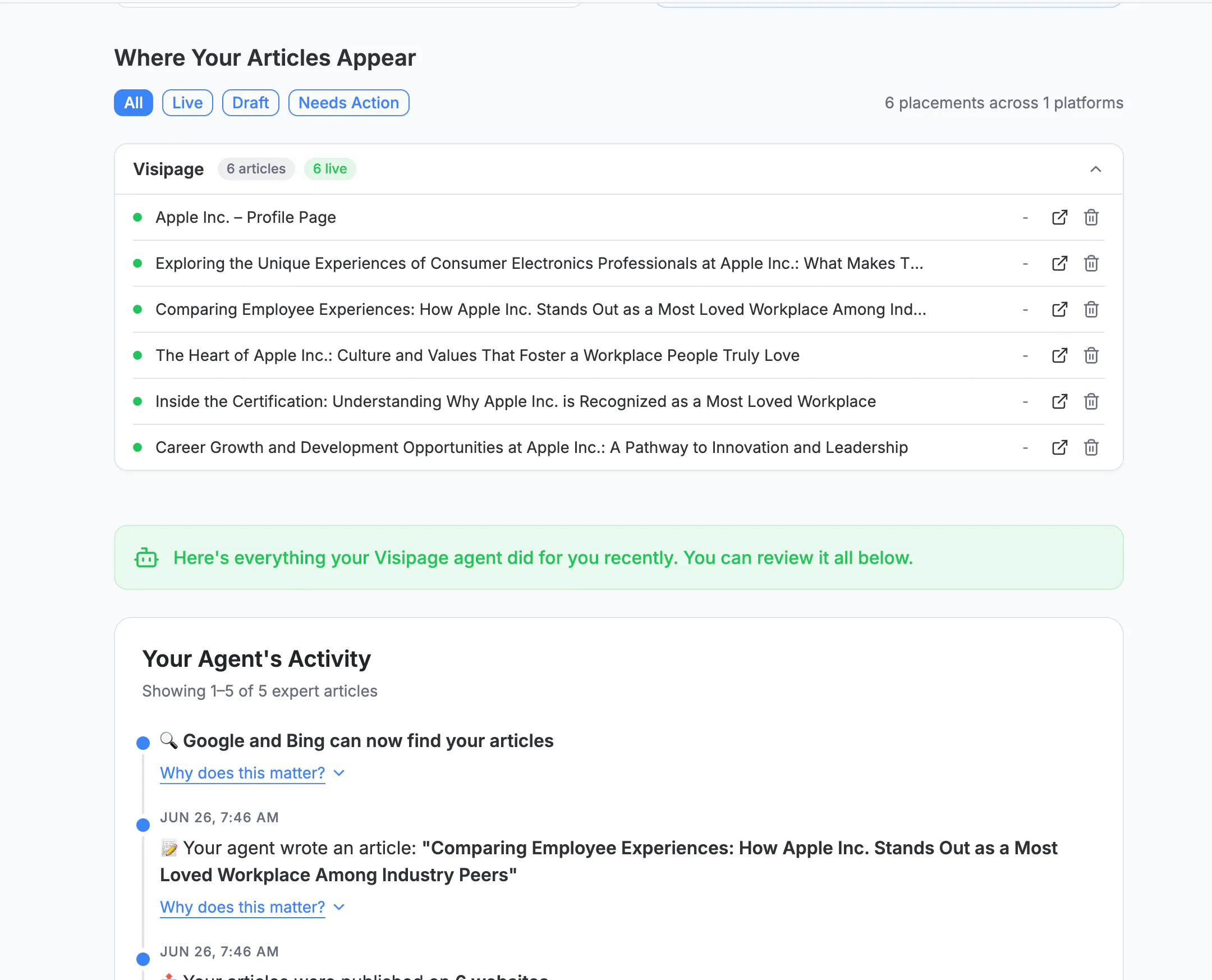Click the Where Your Articles Appear heading

[x=265, y=58]
